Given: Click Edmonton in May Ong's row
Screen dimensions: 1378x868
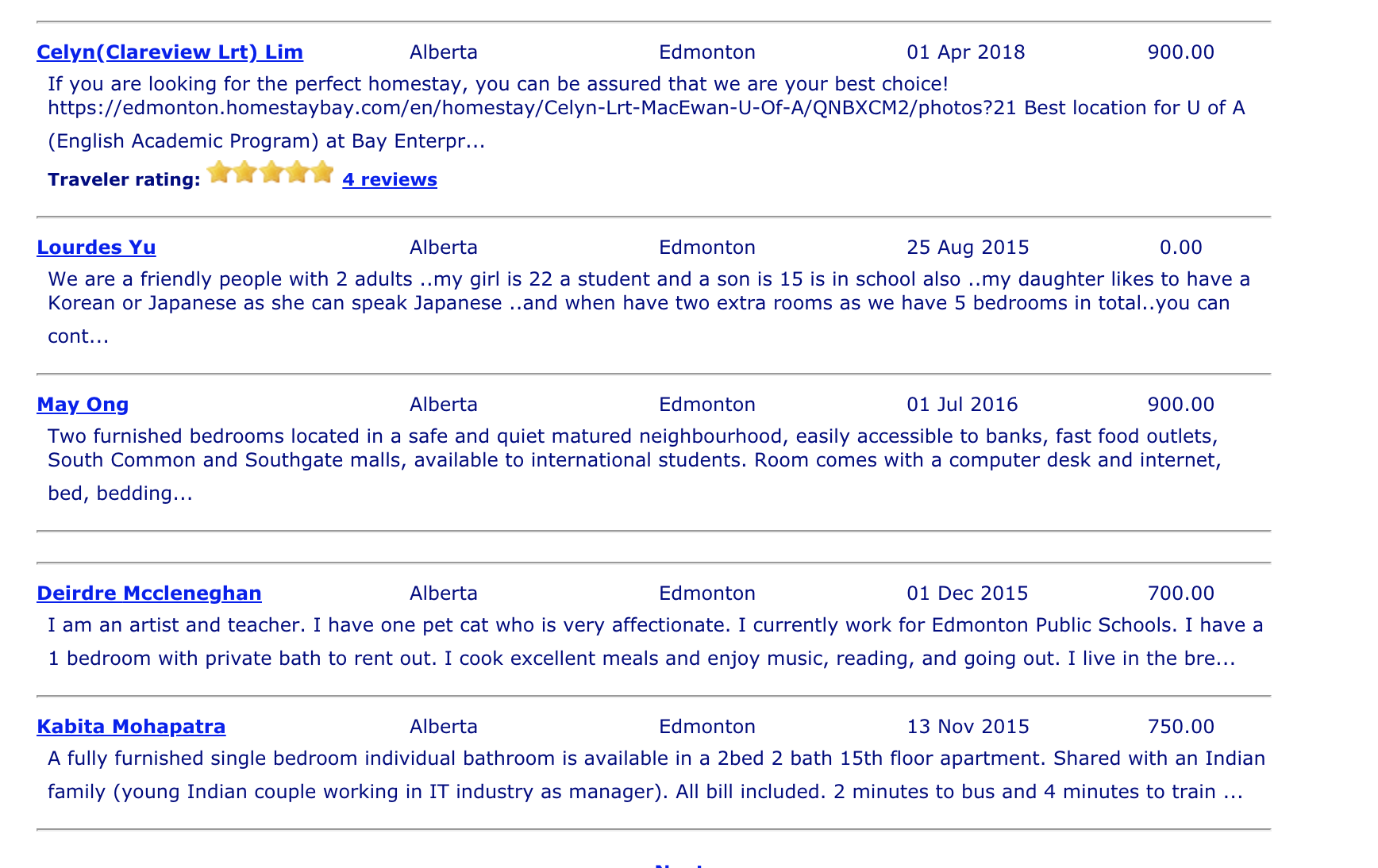Looking at the screenshot, I should coord(707,405).
